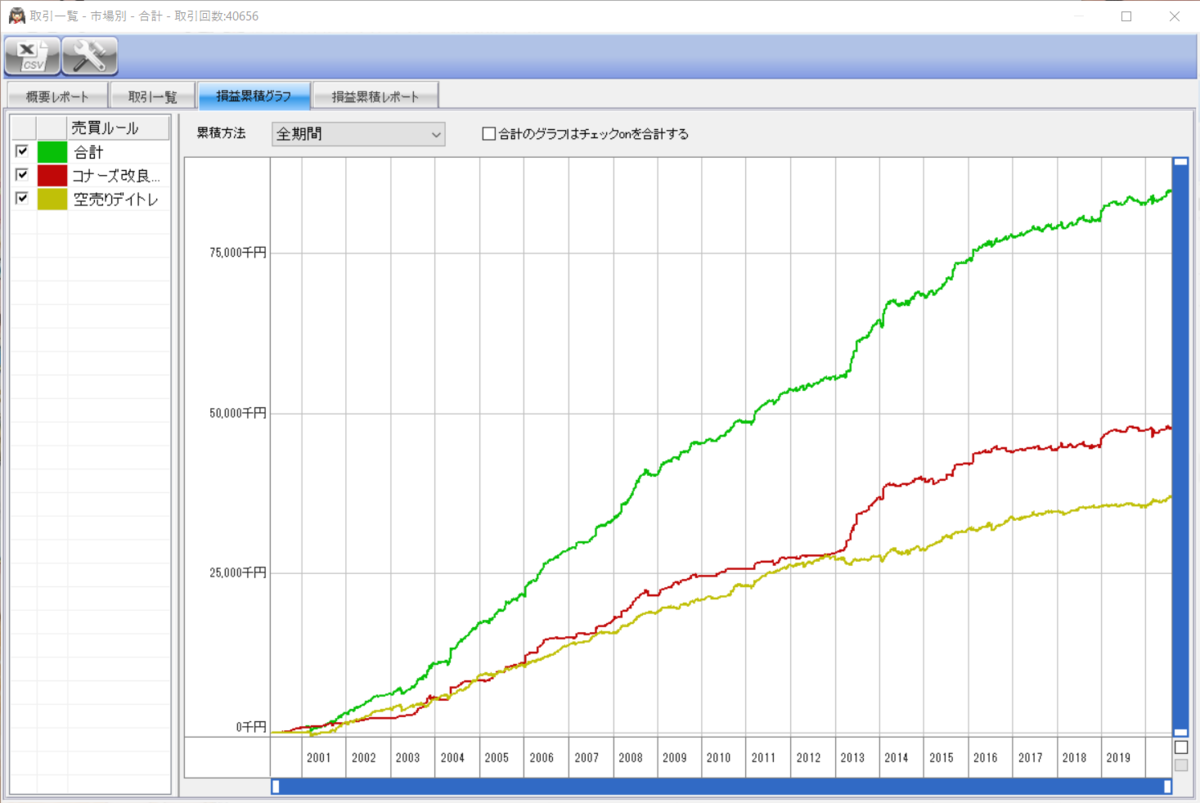Click the horizontal blue time range bar
This screenshot has width=1200, height=803.
pyautogui.click(x=721, y=786)
